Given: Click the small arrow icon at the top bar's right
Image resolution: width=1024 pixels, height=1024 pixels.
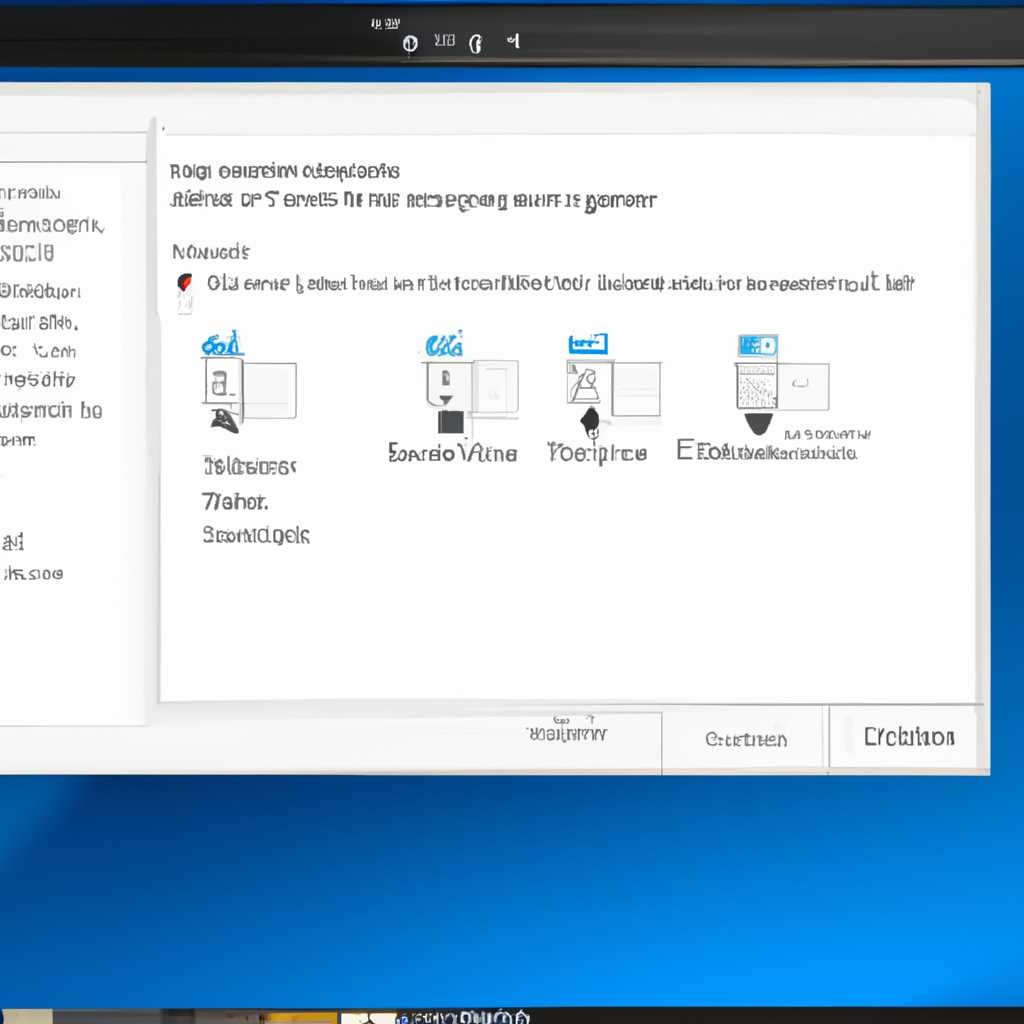Looking at the screenshot, I should (x=514, y=41).
